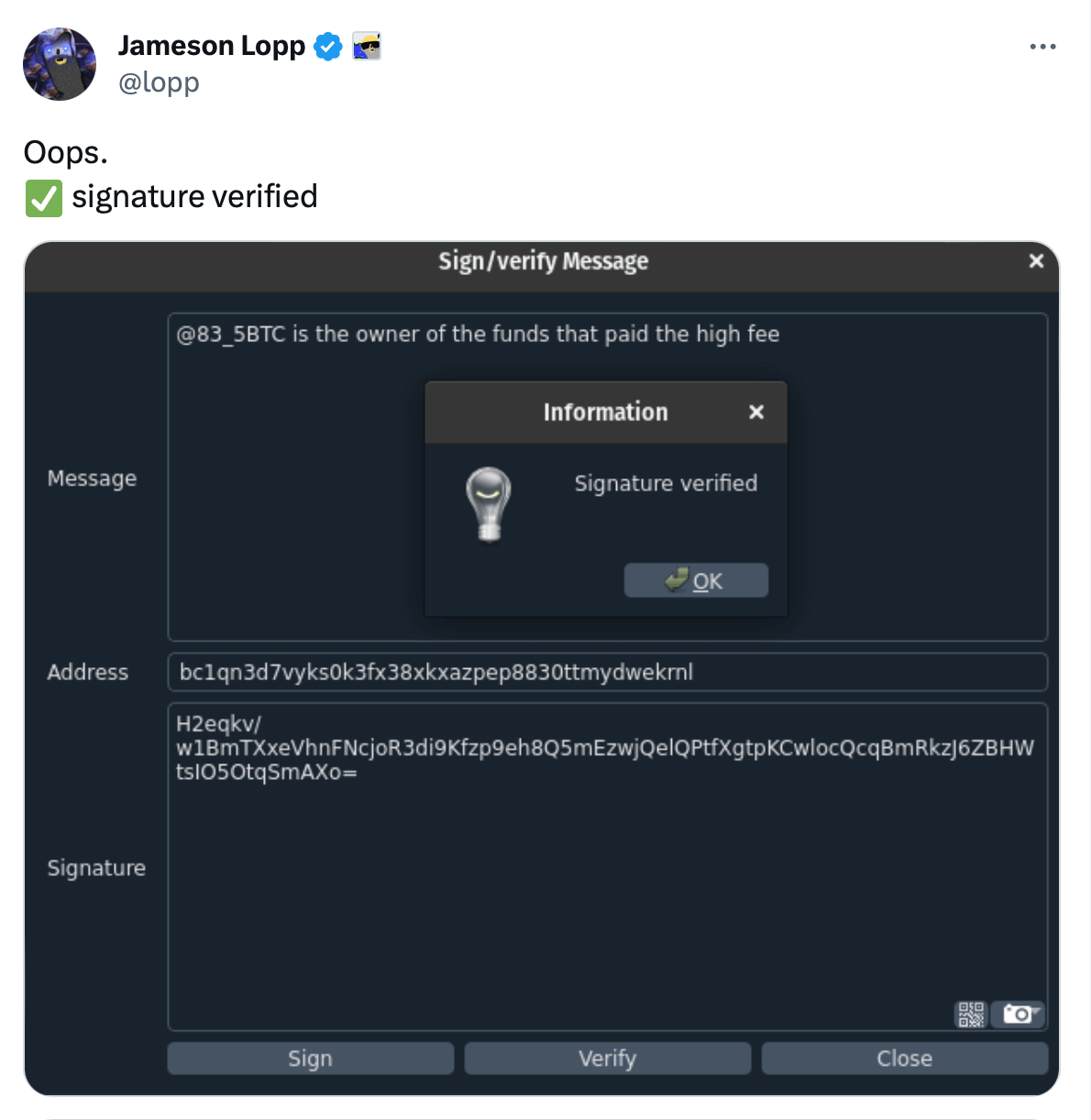The width and height of the screenshot is (1091, 1120).
Task: Click the Message text containing @83_5BTC
Action: 478,334
